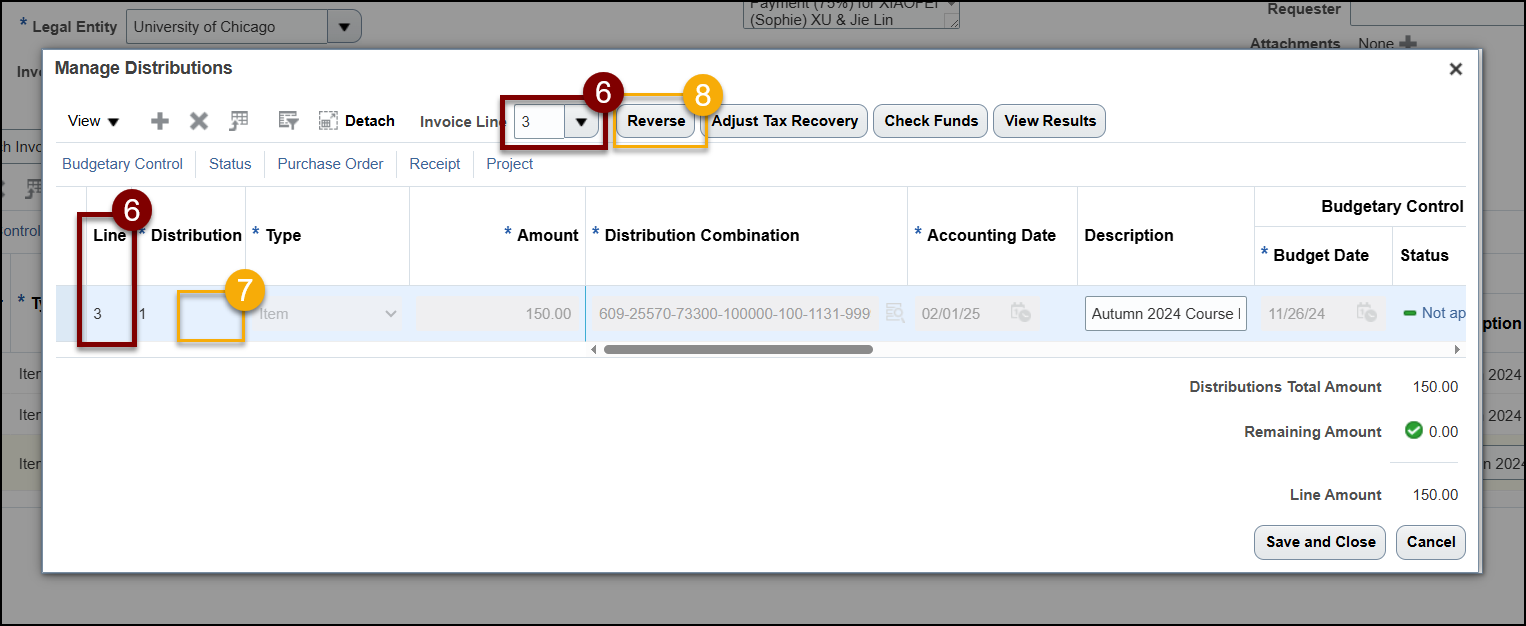Click the Reverse button
The height and width of the screenshot is (626, 1526).
pyautogui.click(x=656, y=121)
